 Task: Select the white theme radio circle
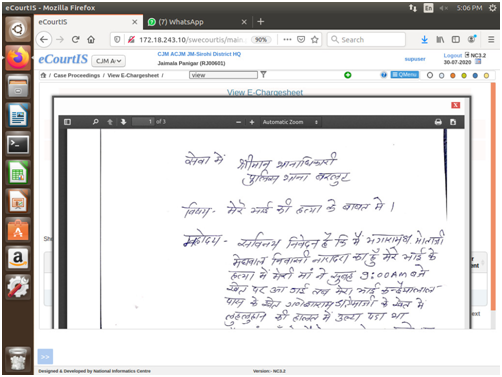pyautogui.click(x=430, y=75)
